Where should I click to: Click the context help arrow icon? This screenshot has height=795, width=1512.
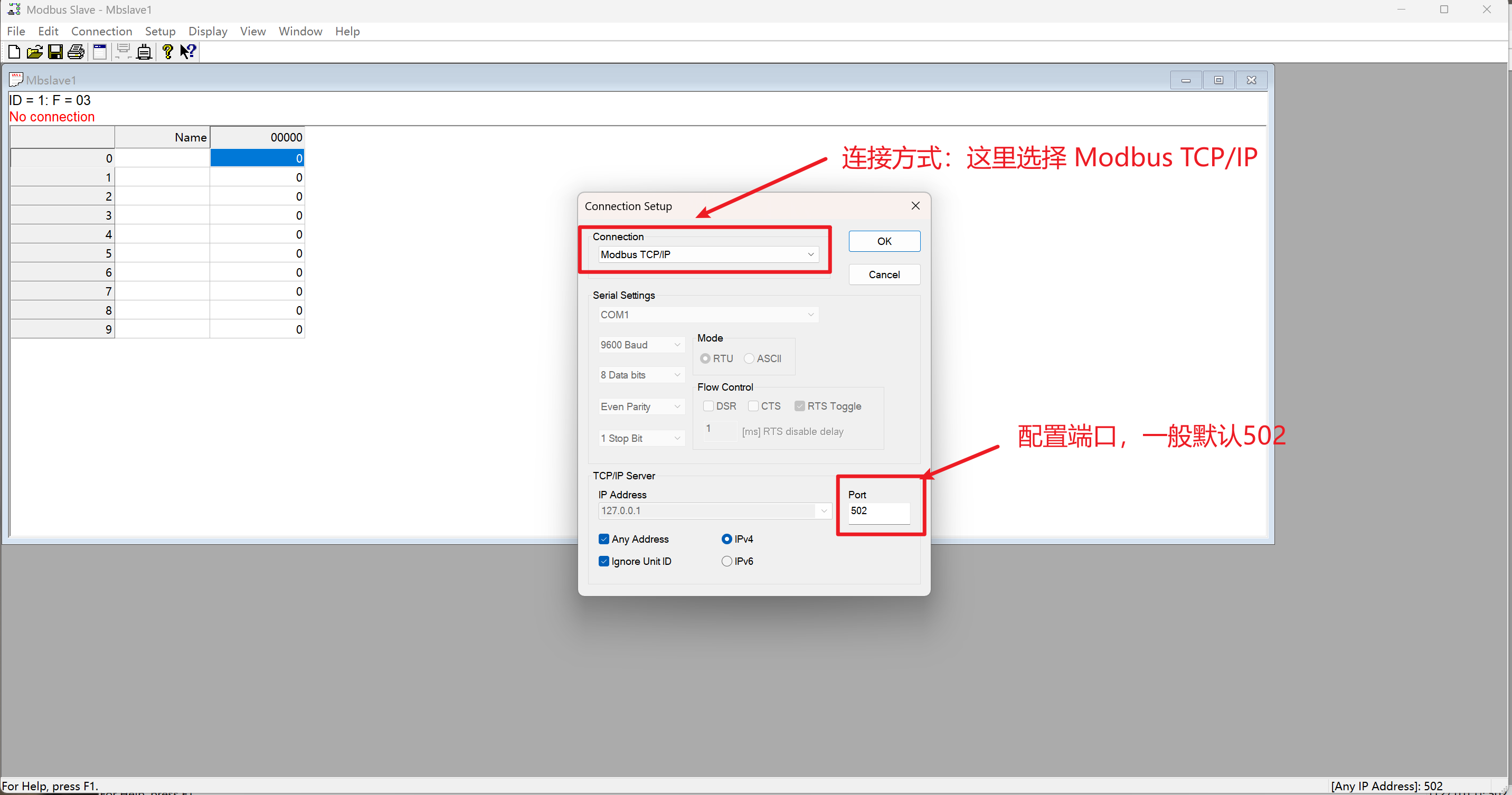tap(188, 52)
